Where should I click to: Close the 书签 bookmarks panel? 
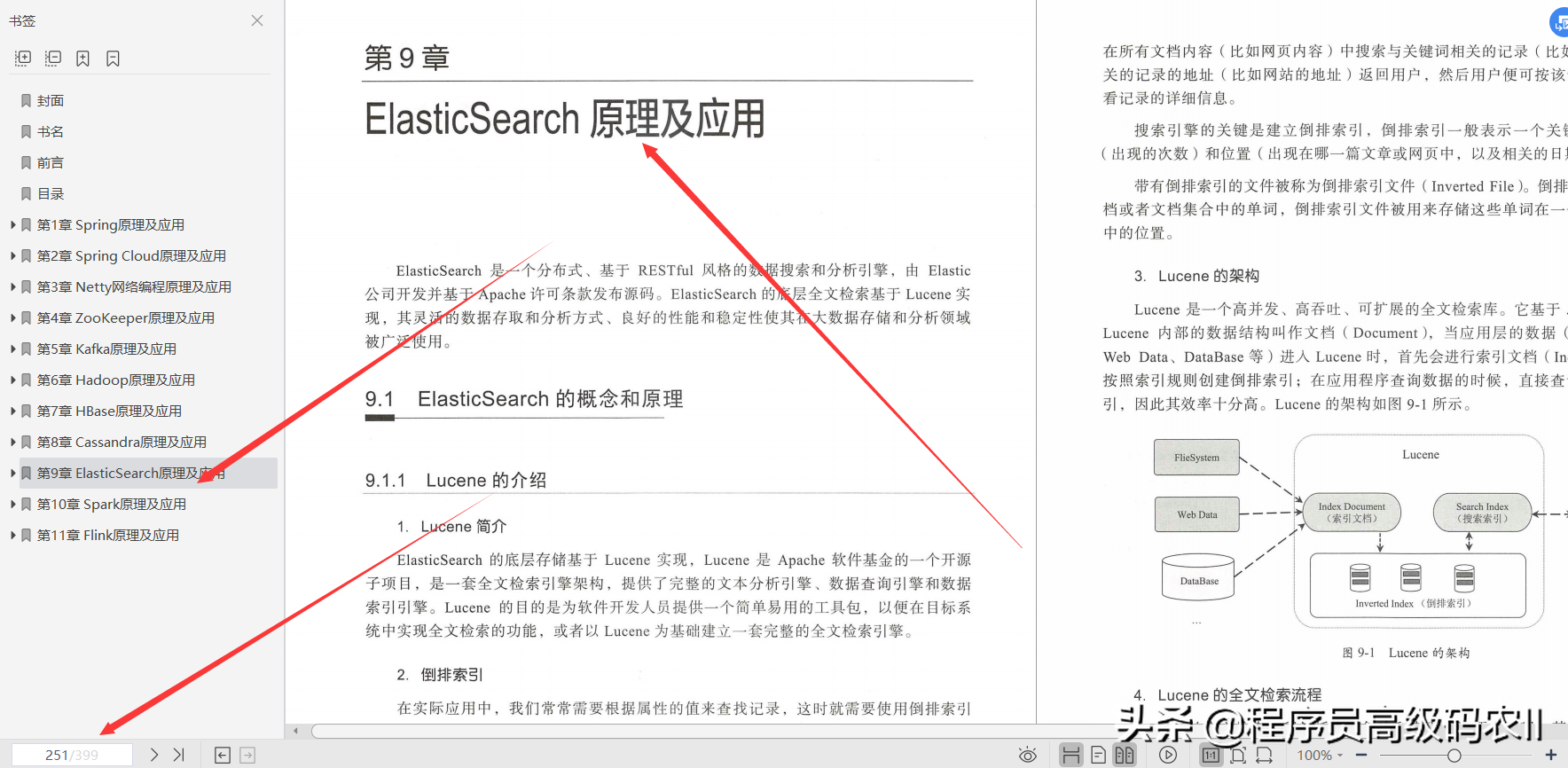pyautogui.click(x=257, y=20)
